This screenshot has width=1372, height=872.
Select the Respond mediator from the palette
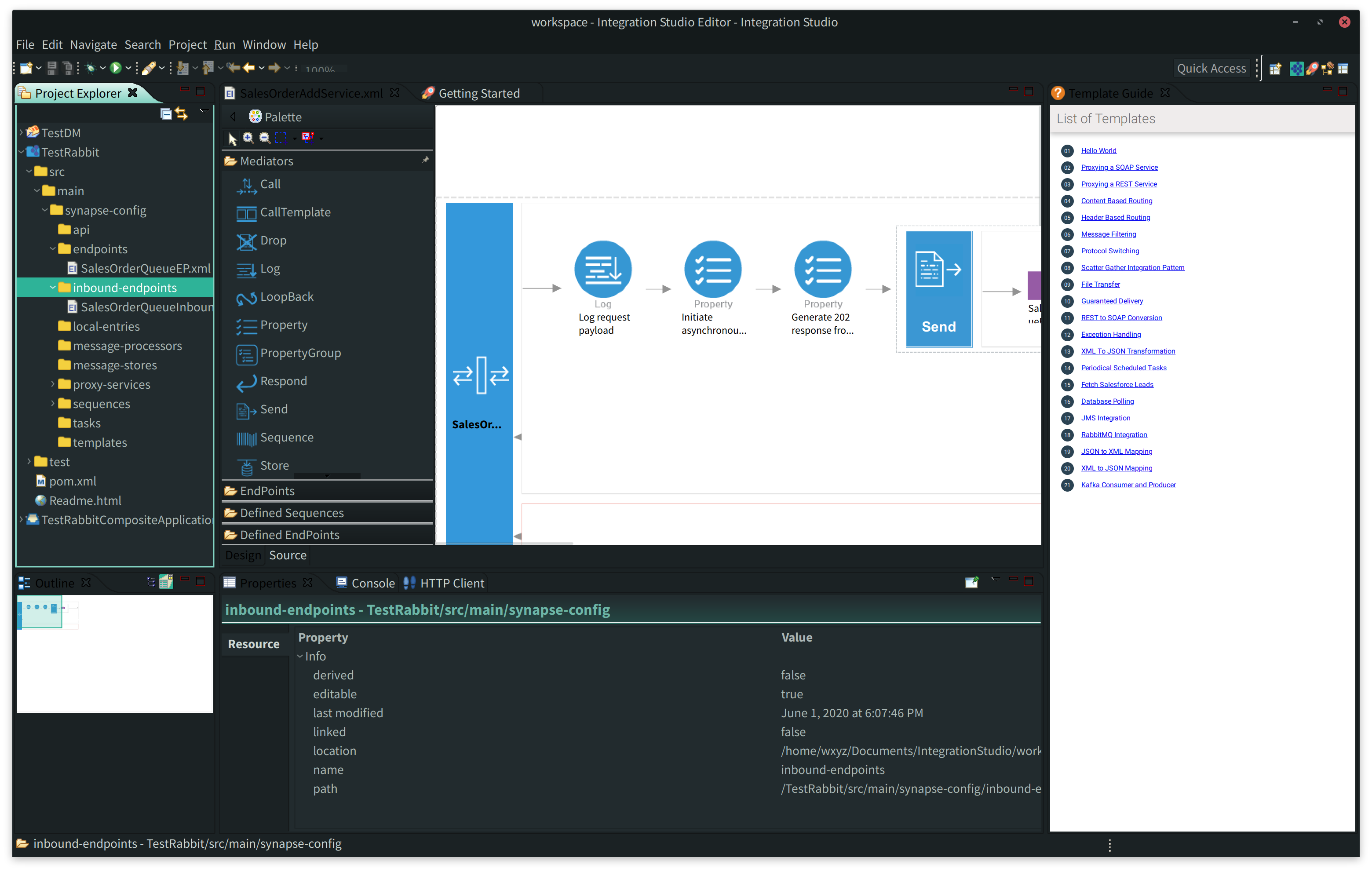(x=283, y=381)
